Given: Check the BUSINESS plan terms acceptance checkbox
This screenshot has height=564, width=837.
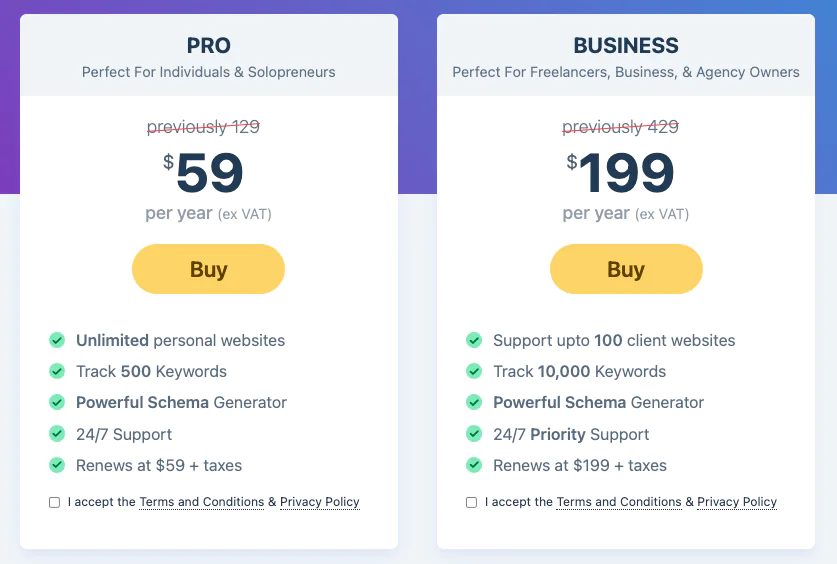Looking at the screenshot, I should [x=471, y=503].
